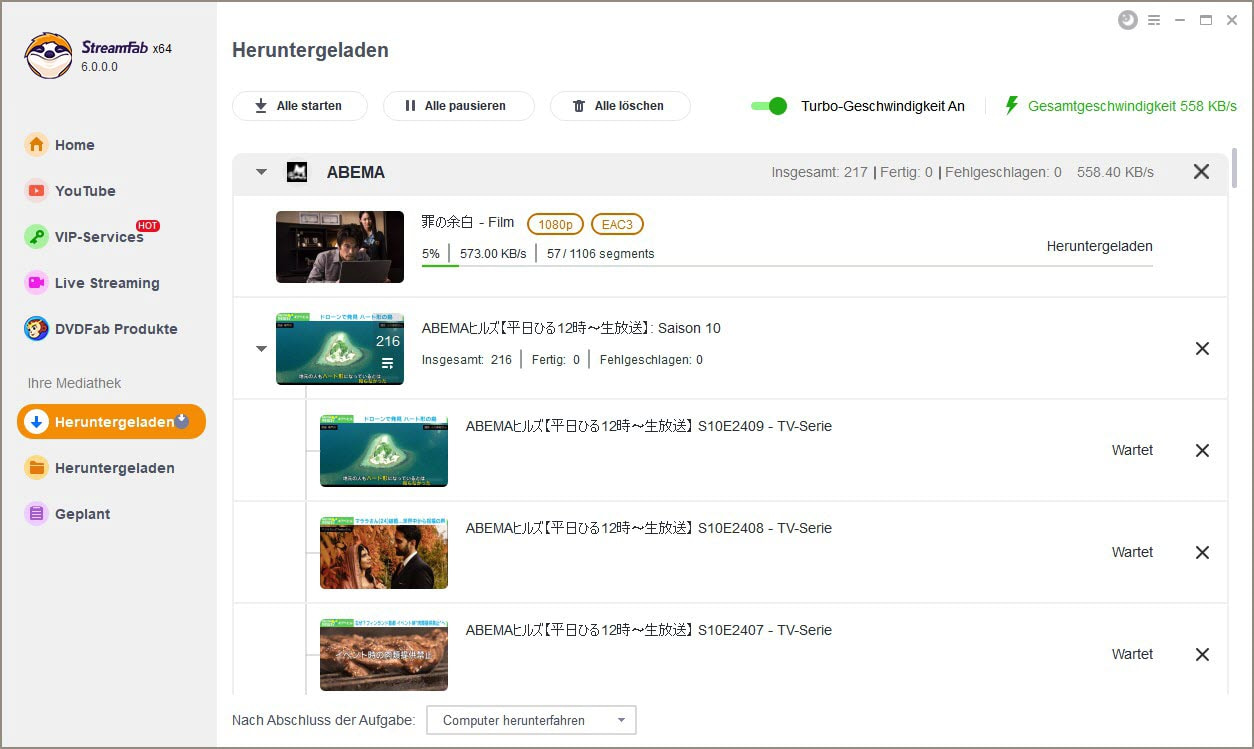1254x749 pixels.
Task: Click the StreamFab sloth logo
Action: [49, 56]
